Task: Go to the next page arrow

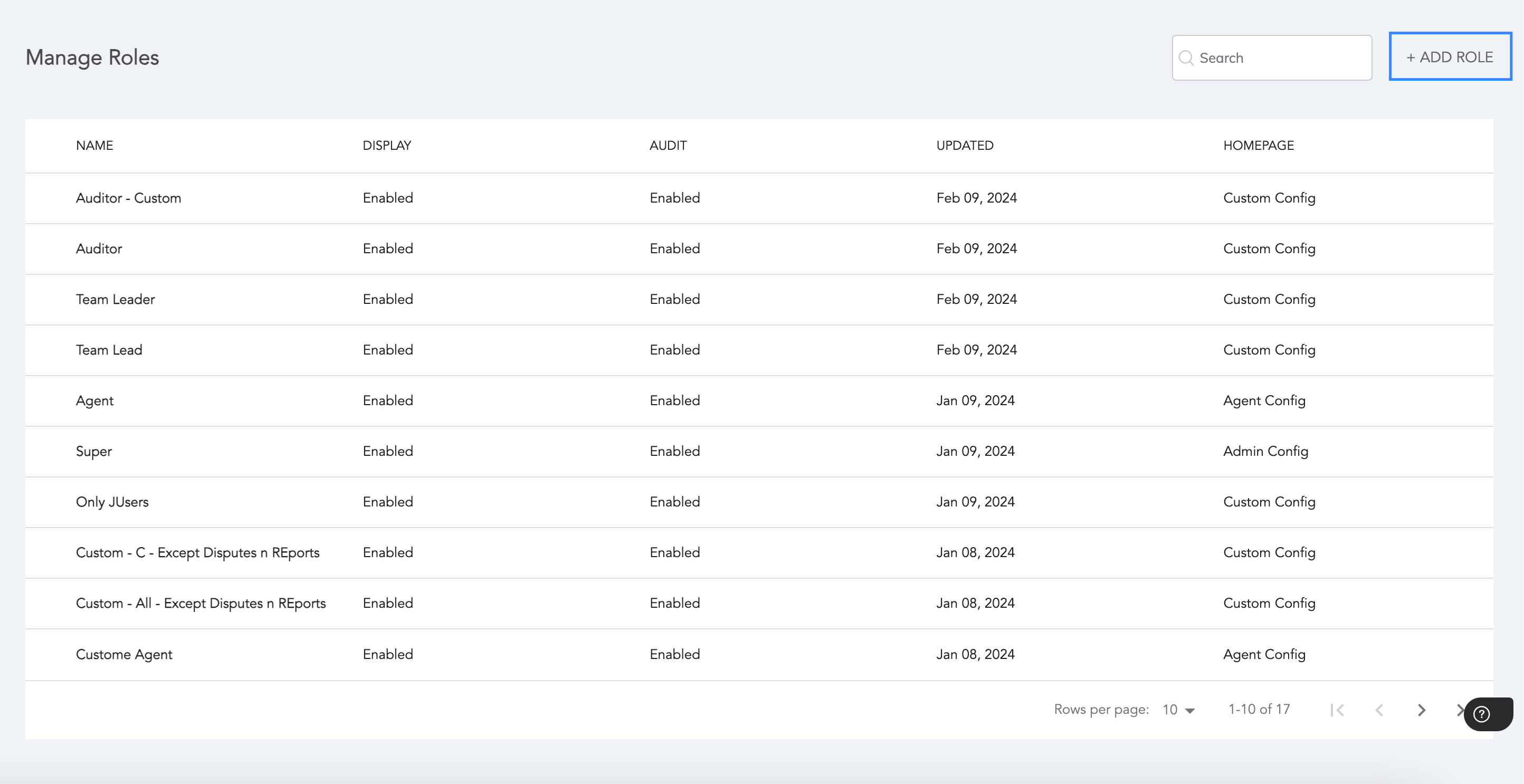Action: 1421,710
